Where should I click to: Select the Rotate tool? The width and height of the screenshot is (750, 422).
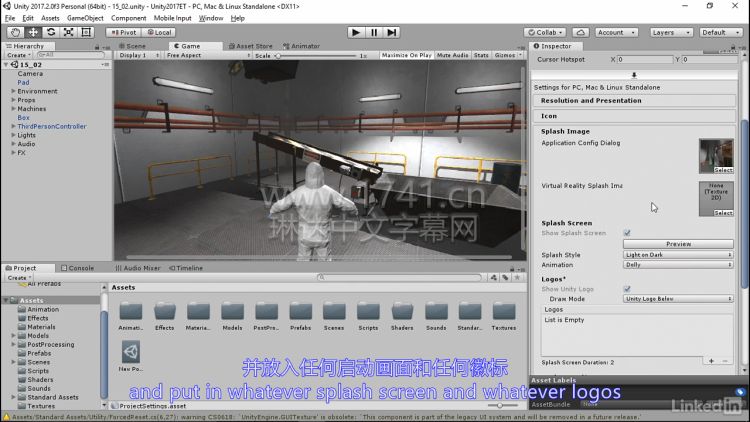click(51, 32)
